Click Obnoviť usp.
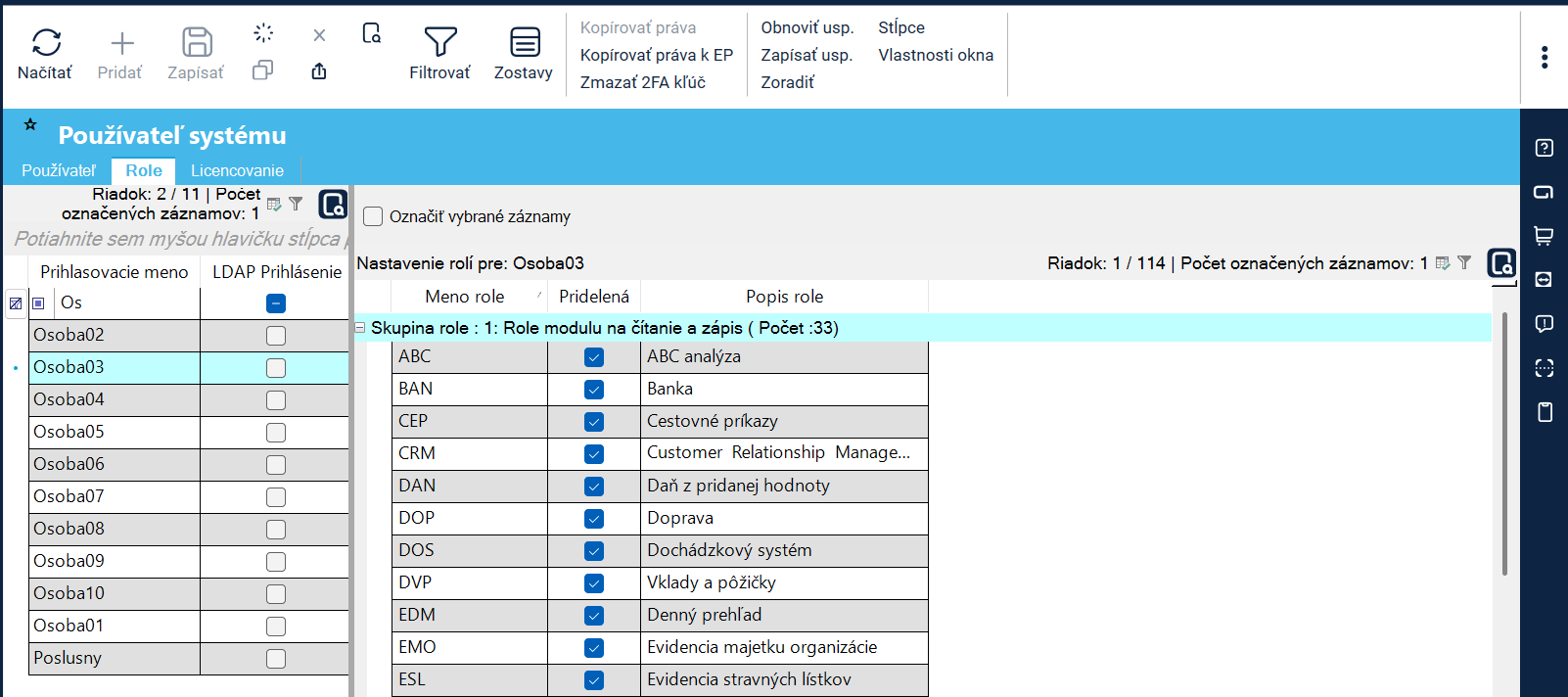The image size is (1568, 697). (x=807, y=27)
